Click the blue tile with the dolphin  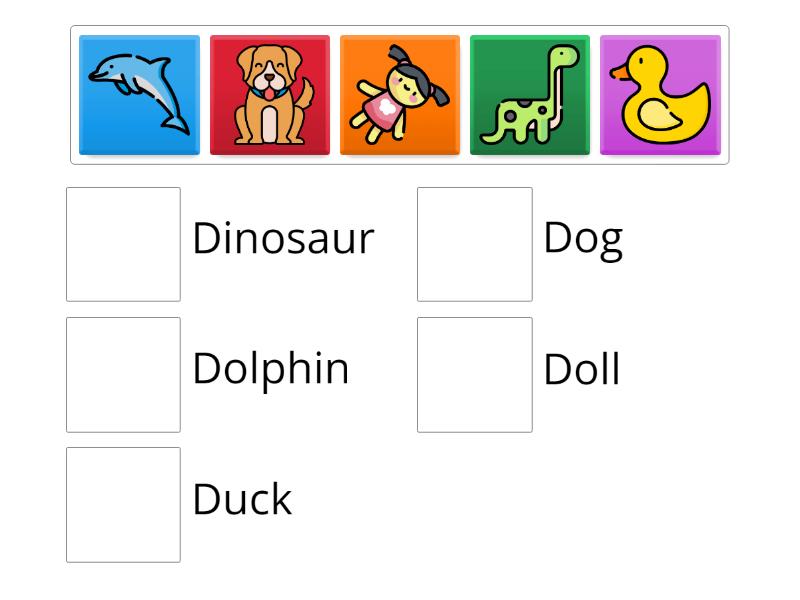point(138,95)
